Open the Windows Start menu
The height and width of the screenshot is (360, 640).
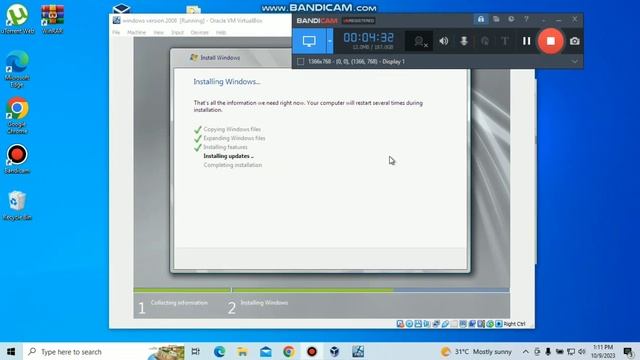[11, 351]
